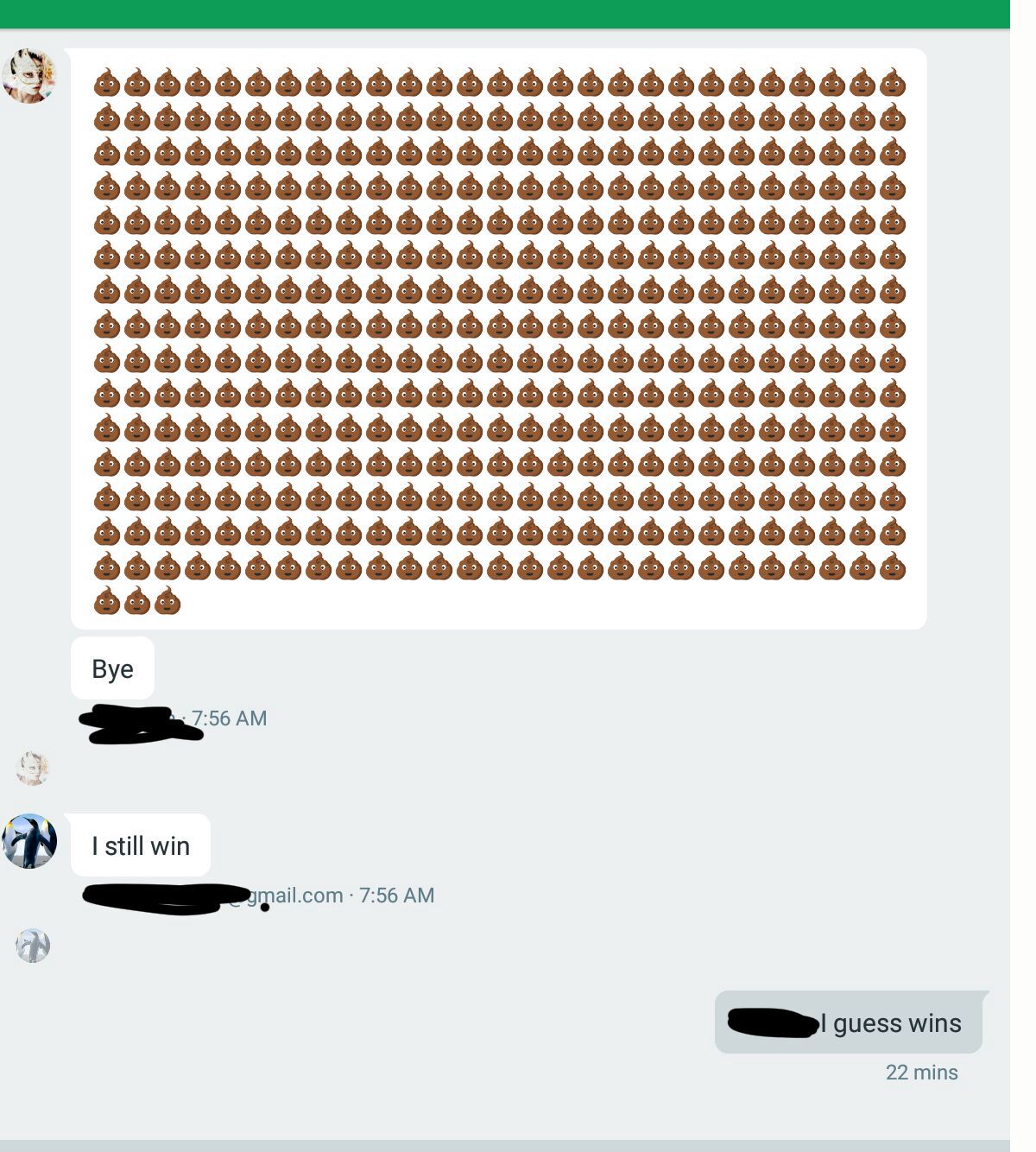Click the last poop emoji in the bottom full row
The image size is (1036, 1152).
[893, 567]
